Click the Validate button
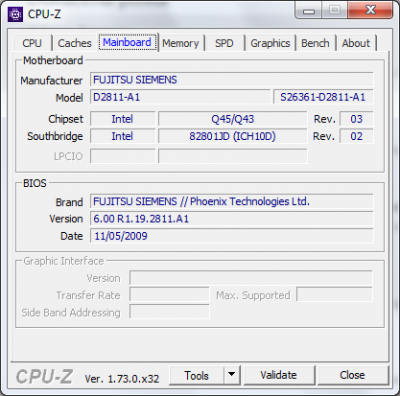This screenshot has height=396, width=400. pos(279,375)
